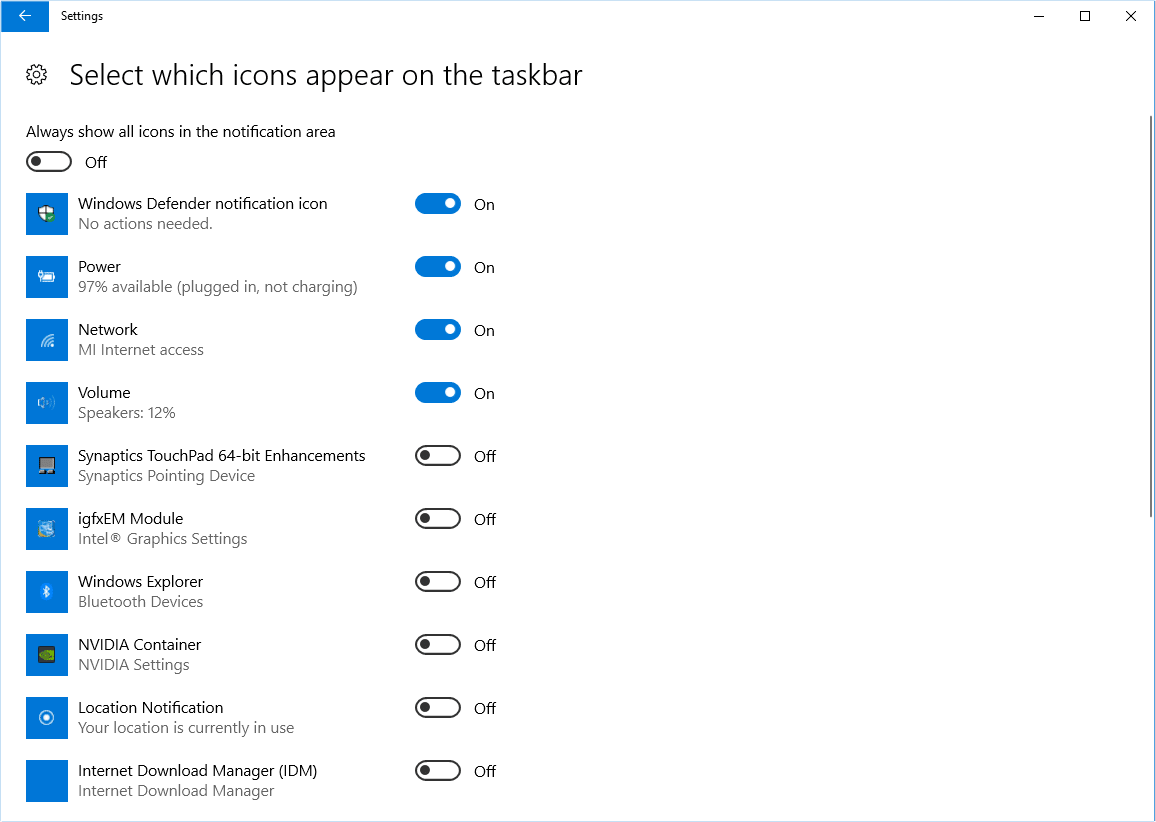
Task: Click the Bluetooth Devices icon
Action: click(x=46, y=592)
